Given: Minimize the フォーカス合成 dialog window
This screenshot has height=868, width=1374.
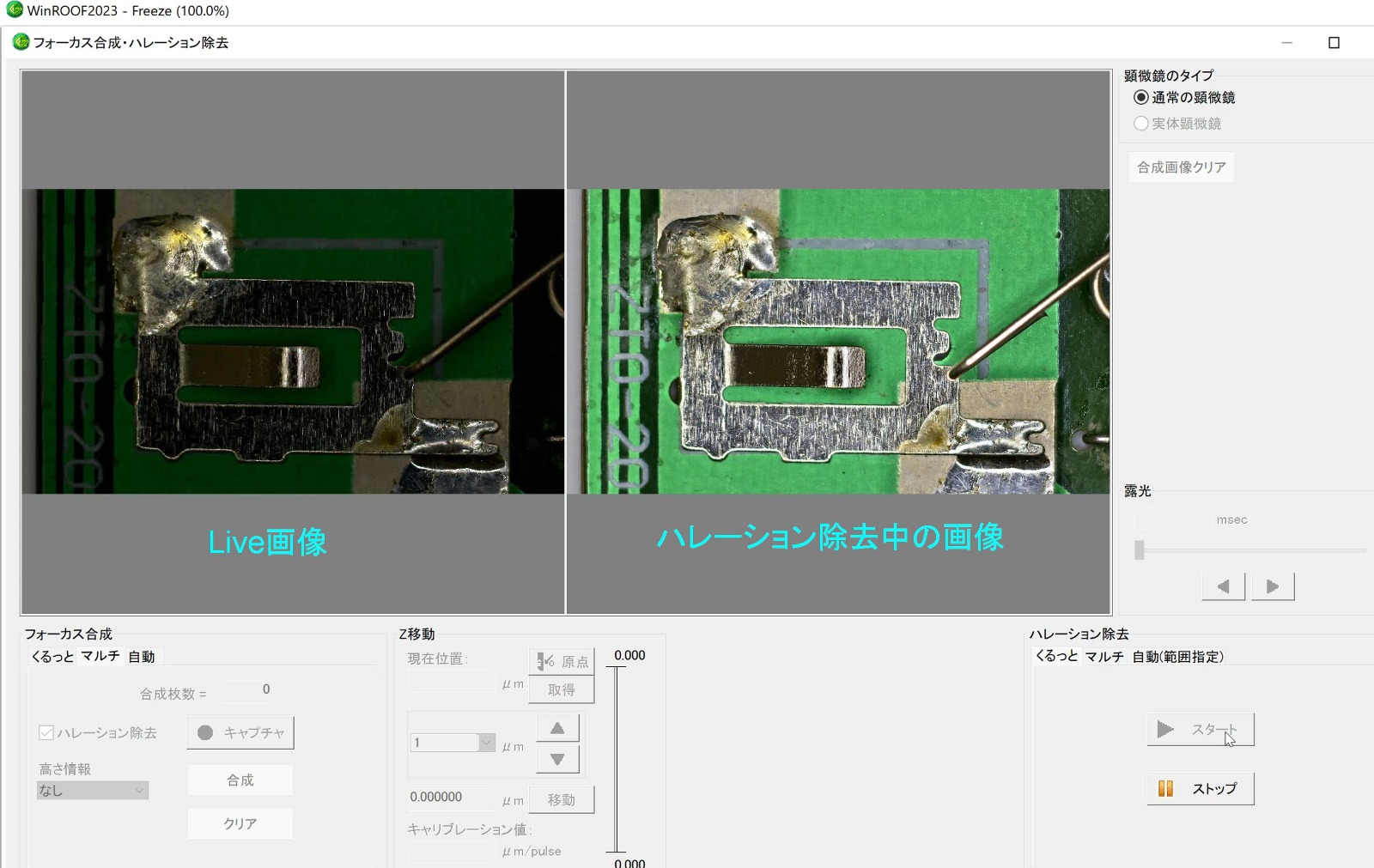Looking at the screenshot, I should pyautogui.click(x=1286, y=43).
